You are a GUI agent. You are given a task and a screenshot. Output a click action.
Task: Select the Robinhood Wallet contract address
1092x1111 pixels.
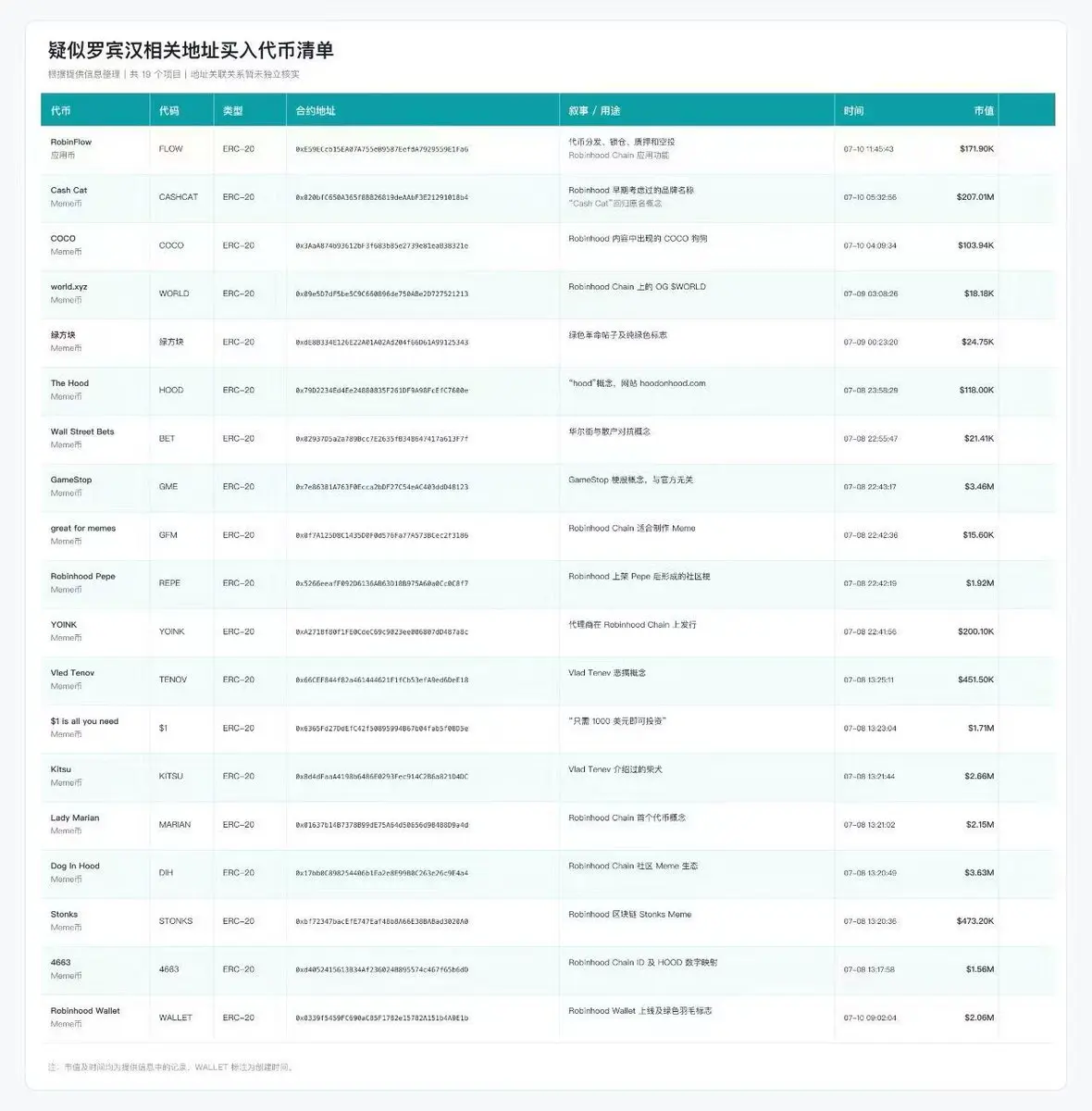pos(382,1017)
